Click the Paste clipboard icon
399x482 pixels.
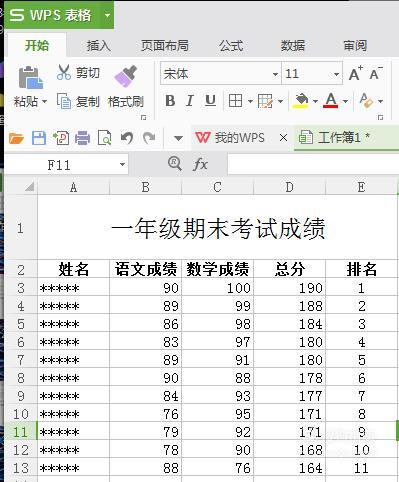[x=30, y=78]
